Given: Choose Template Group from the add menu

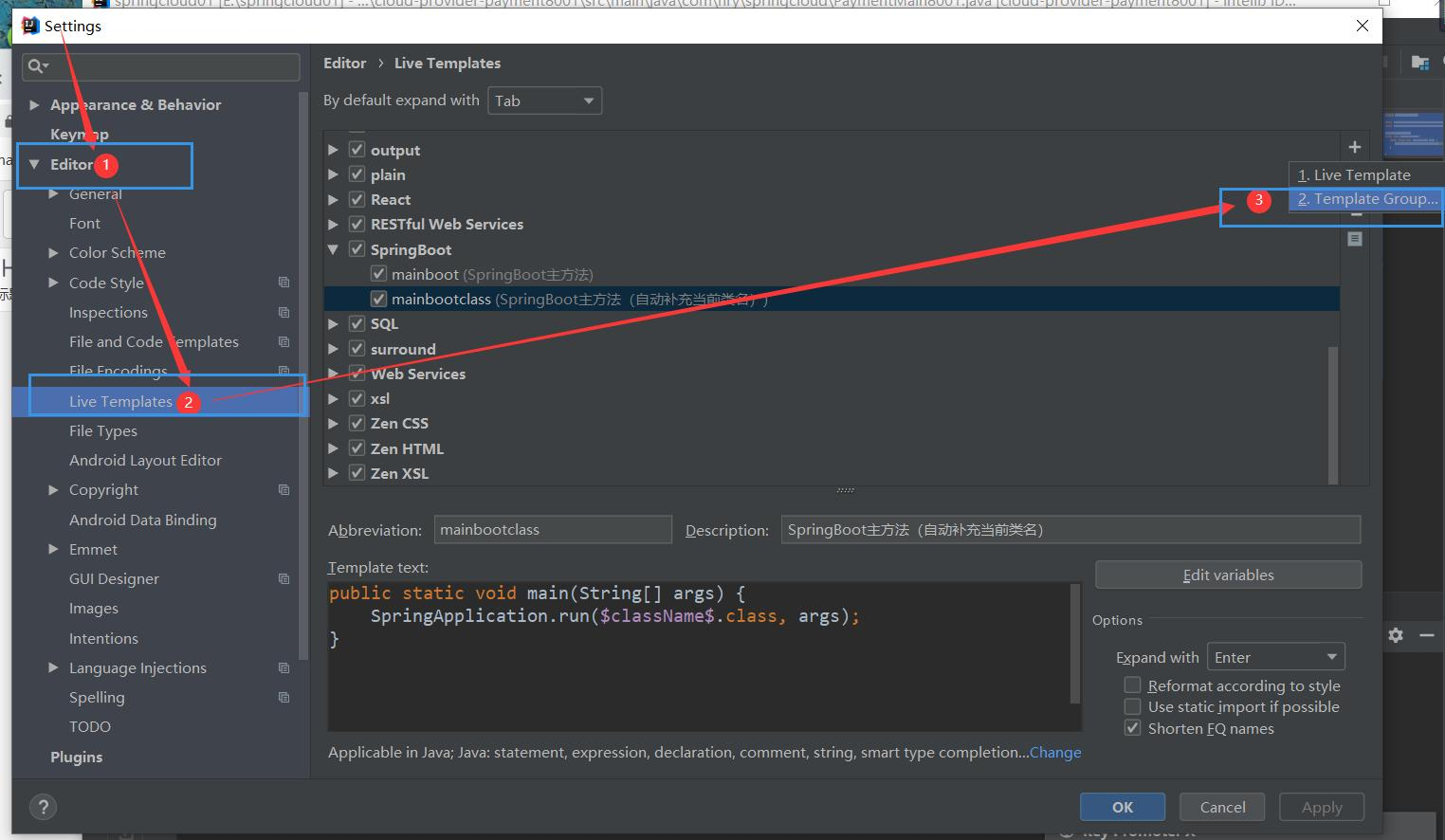Looking at the screenshot, I should [x=1365, y=198].
